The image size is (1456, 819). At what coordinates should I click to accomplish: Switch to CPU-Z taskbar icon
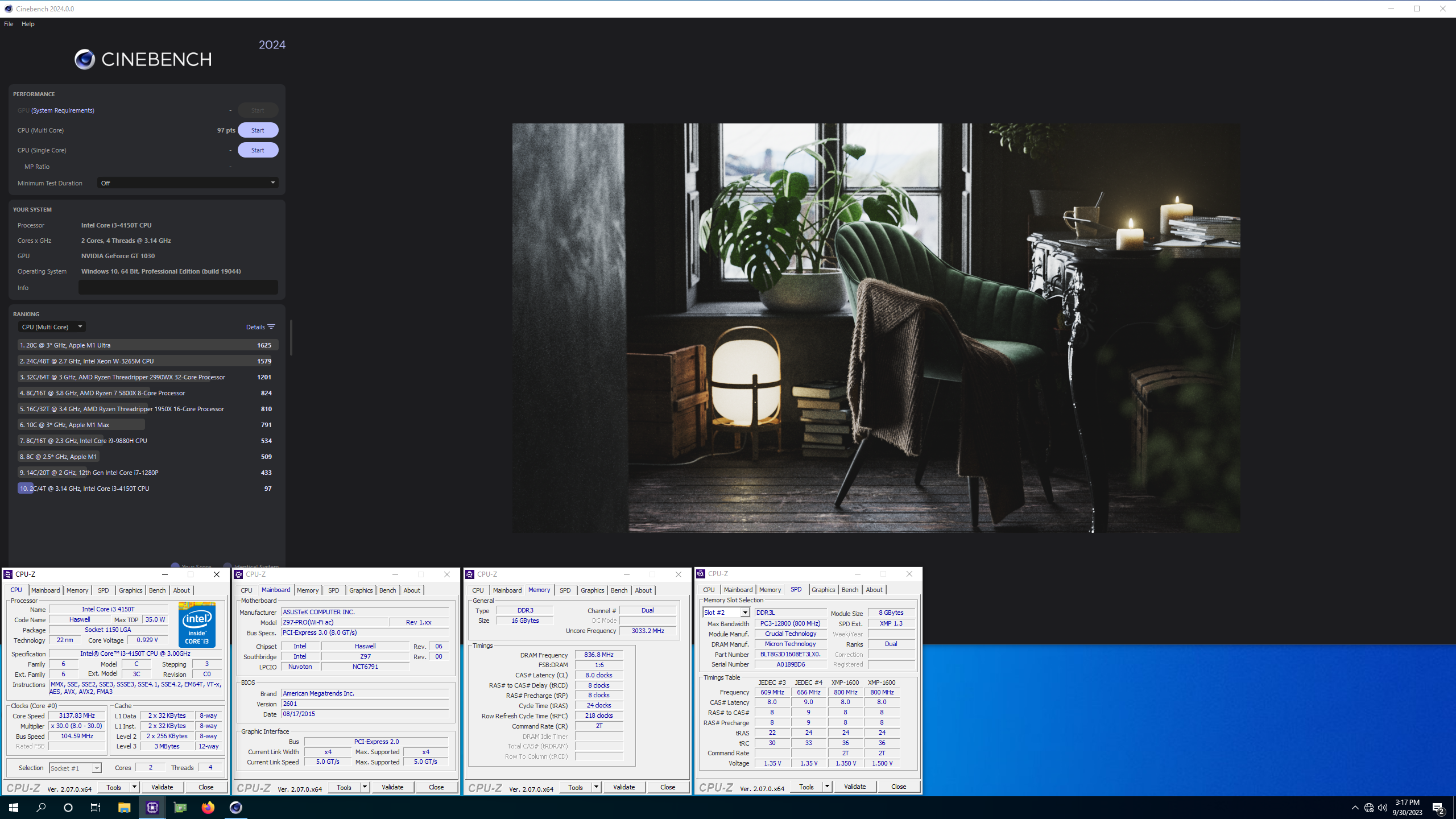point(152,807)
